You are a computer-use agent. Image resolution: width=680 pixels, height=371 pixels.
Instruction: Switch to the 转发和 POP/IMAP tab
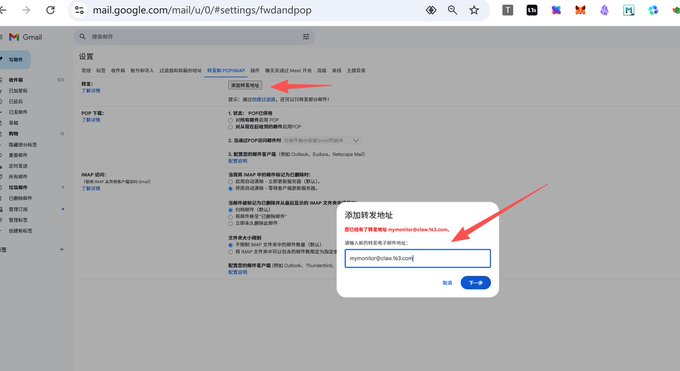(226, 70)
